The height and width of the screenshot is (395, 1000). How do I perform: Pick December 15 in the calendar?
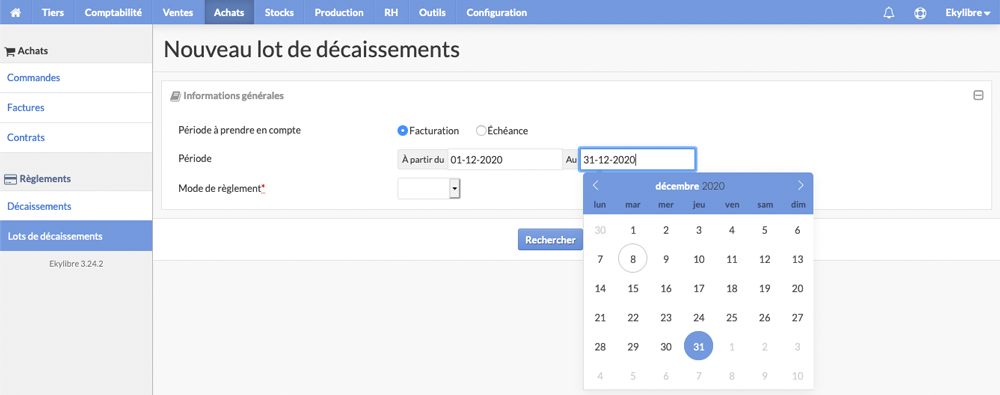pyautogui.click(x=633, y=288)
